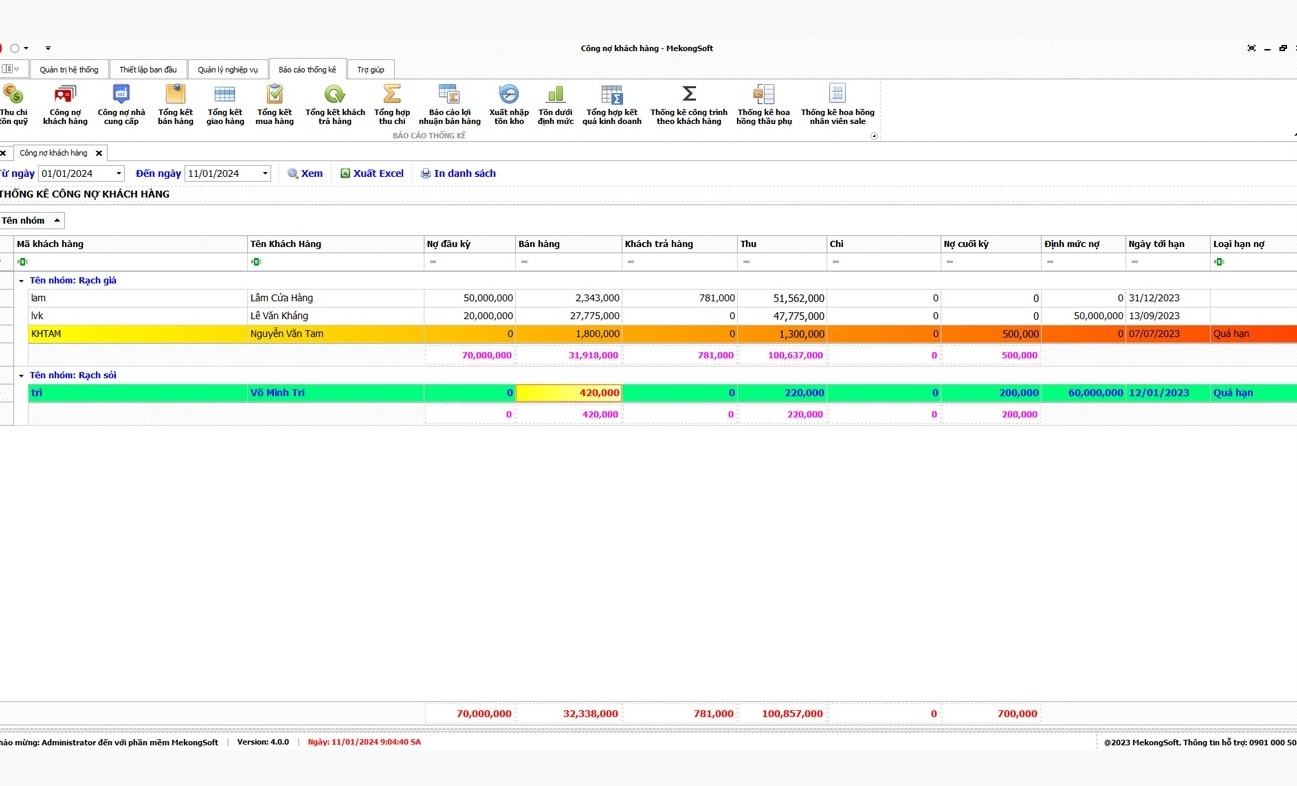Open Thống kê công trình theo khách hàng
Screen dimensions: 1297x786
(x=689, y=104)
